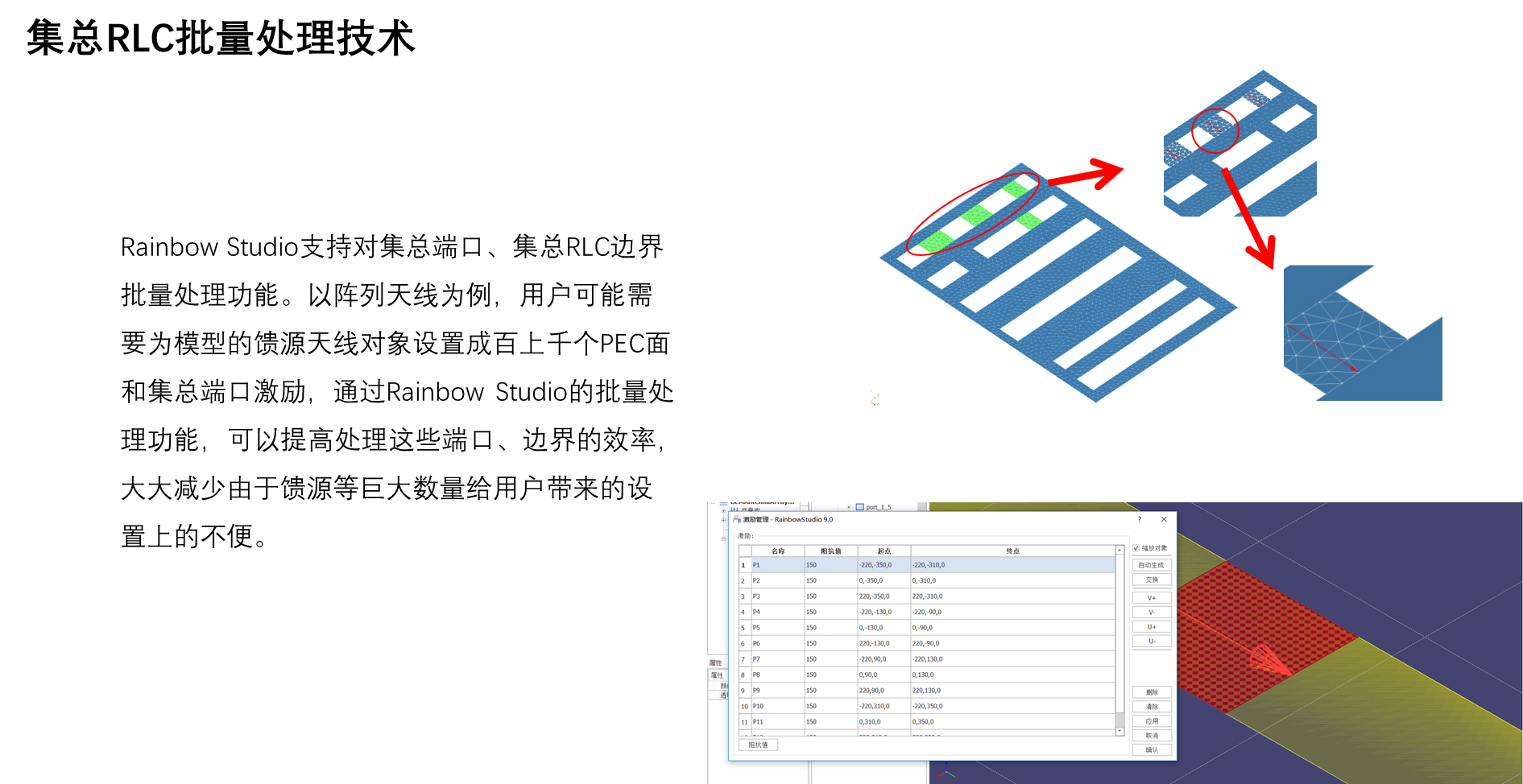Click the 自动生成 button
This screenshot has width=1523, height=784.
coord(1152,565)
